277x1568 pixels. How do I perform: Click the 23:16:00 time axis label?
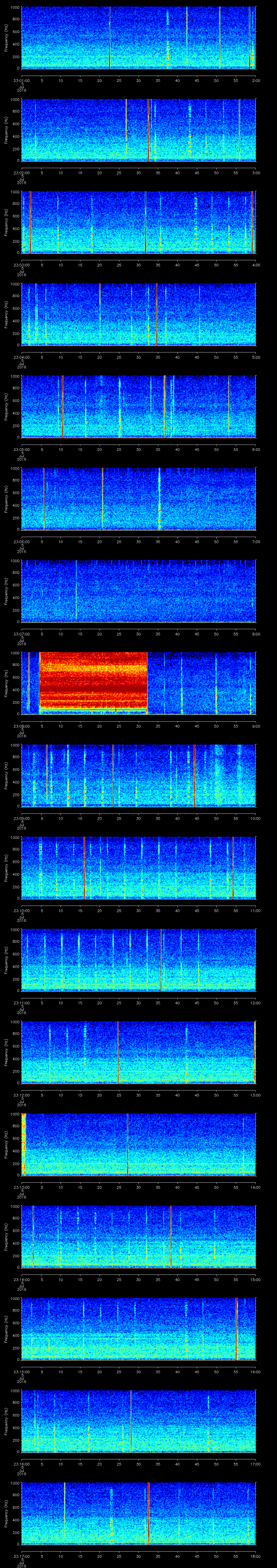tap(21, 1464)
